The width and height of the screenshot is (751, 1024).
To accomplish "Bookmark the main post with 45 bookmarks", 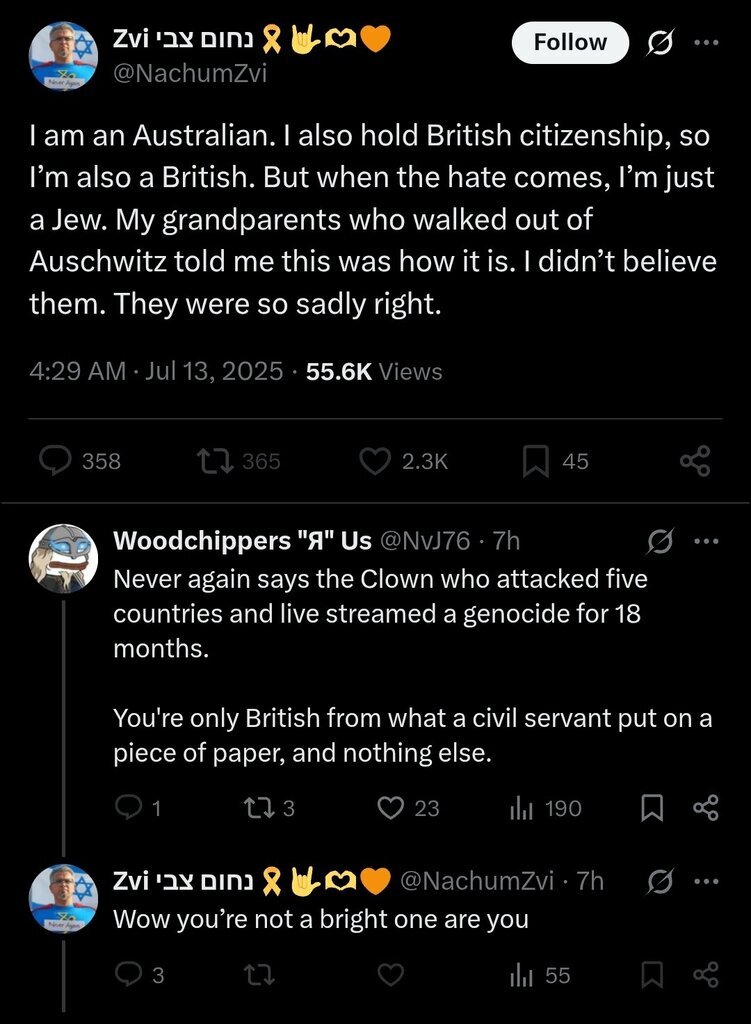I will click(x=537, y=461).
